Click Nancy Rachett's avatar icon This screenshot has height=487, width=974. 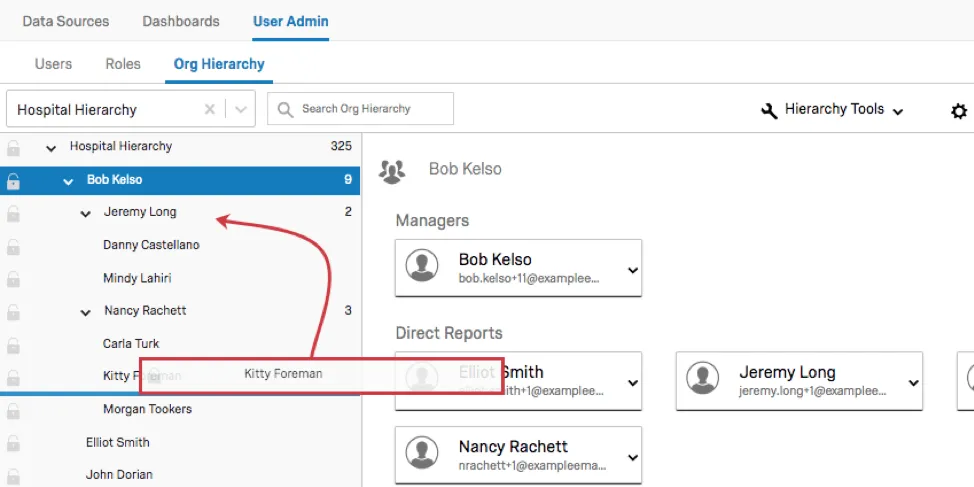point(424,454)
